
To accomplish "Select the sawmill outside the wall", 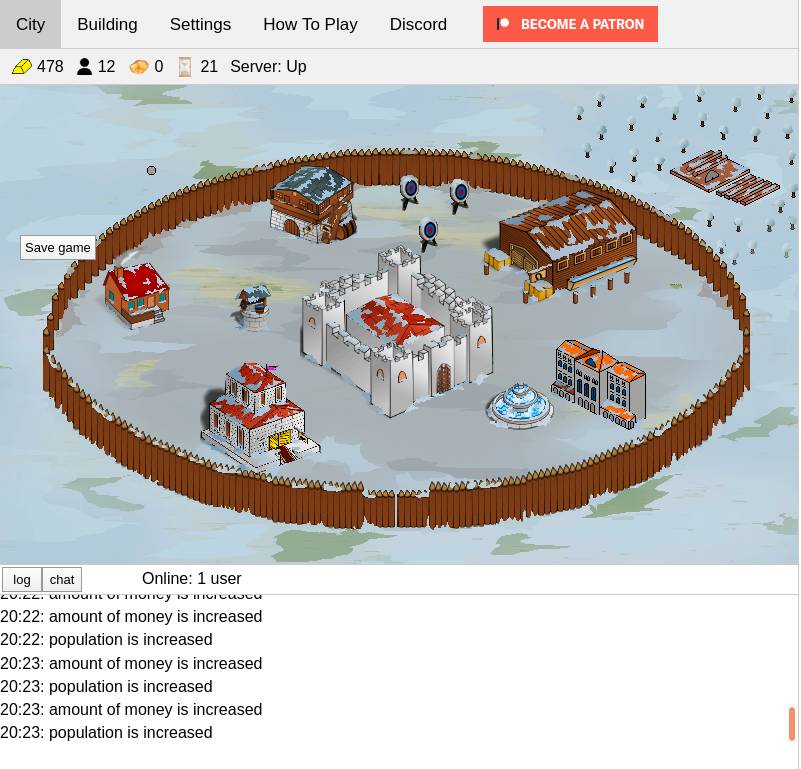I will (x=725, y=177).
